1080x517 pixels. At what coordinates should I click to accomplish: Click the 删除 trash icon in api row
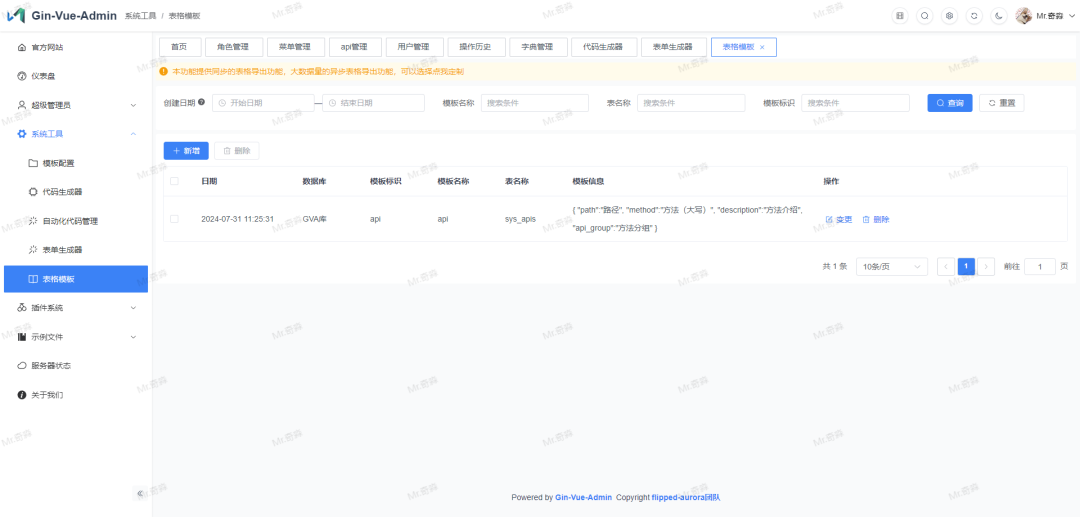click(x=866, y=219)
